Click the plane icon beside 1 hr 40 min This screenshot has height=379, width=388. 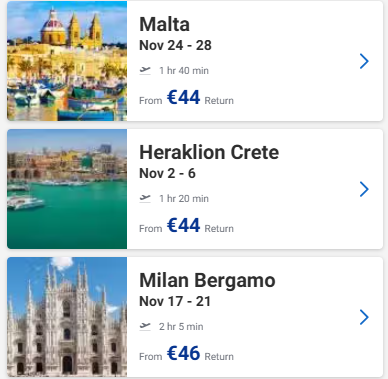[145, 70]
